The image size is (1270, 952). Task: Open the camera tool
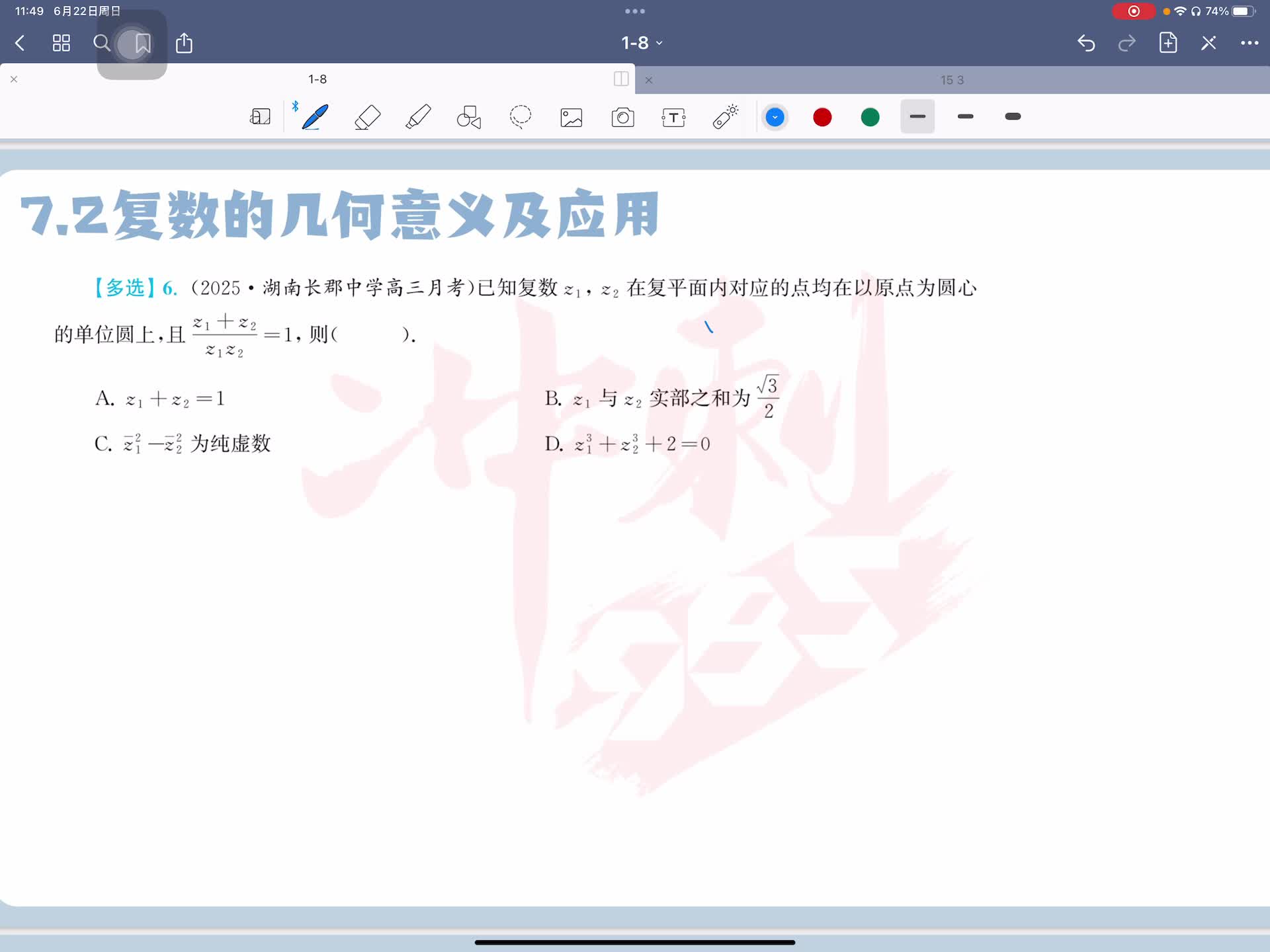(622, 118)
